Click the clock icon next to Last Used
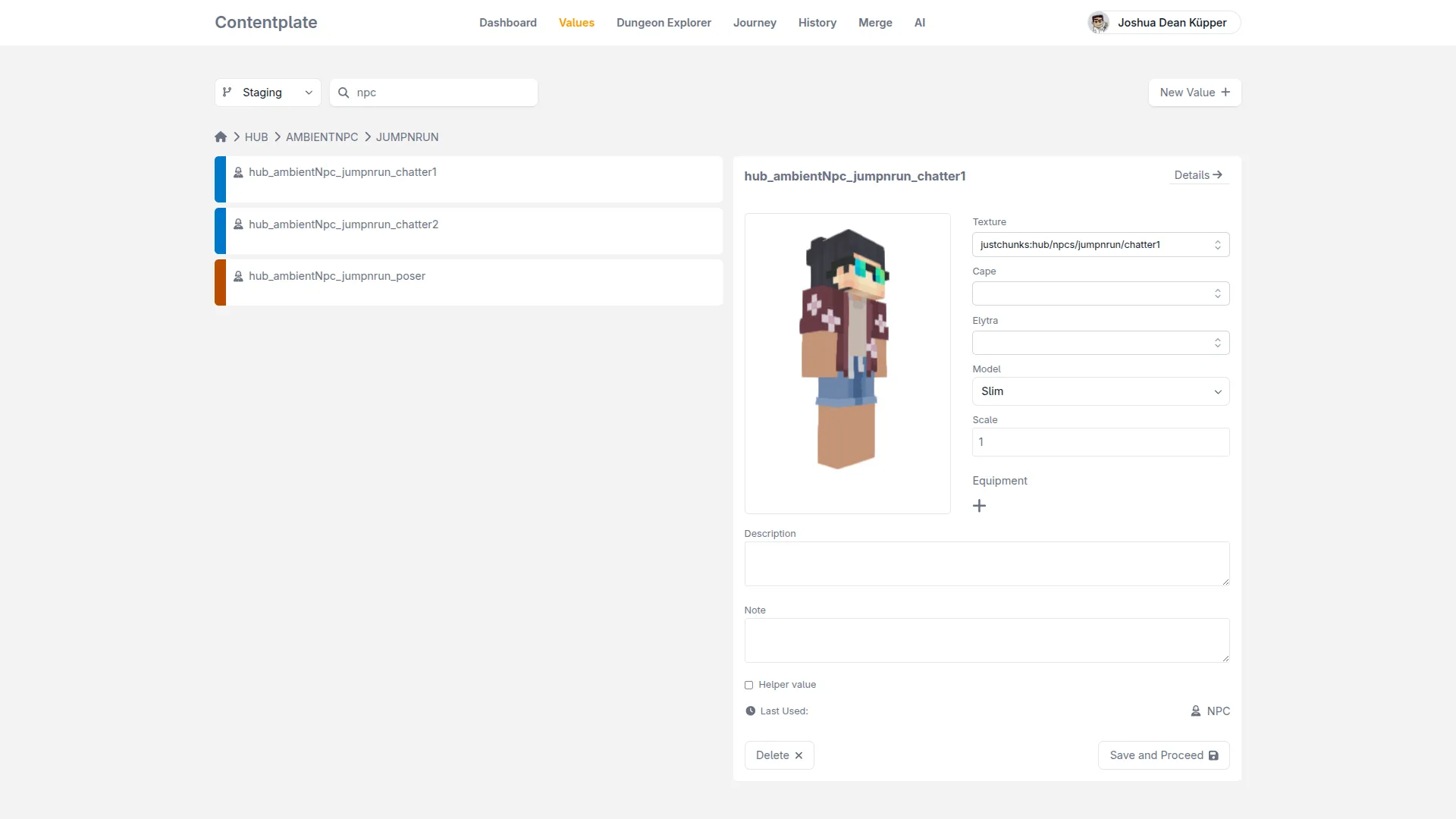1456x819 pixels. tap(751, 711)
